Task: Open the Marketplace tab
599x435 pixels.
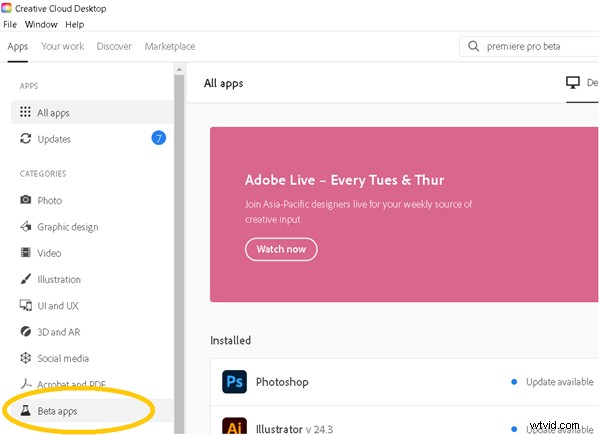Action: click(x=170, y=46)
